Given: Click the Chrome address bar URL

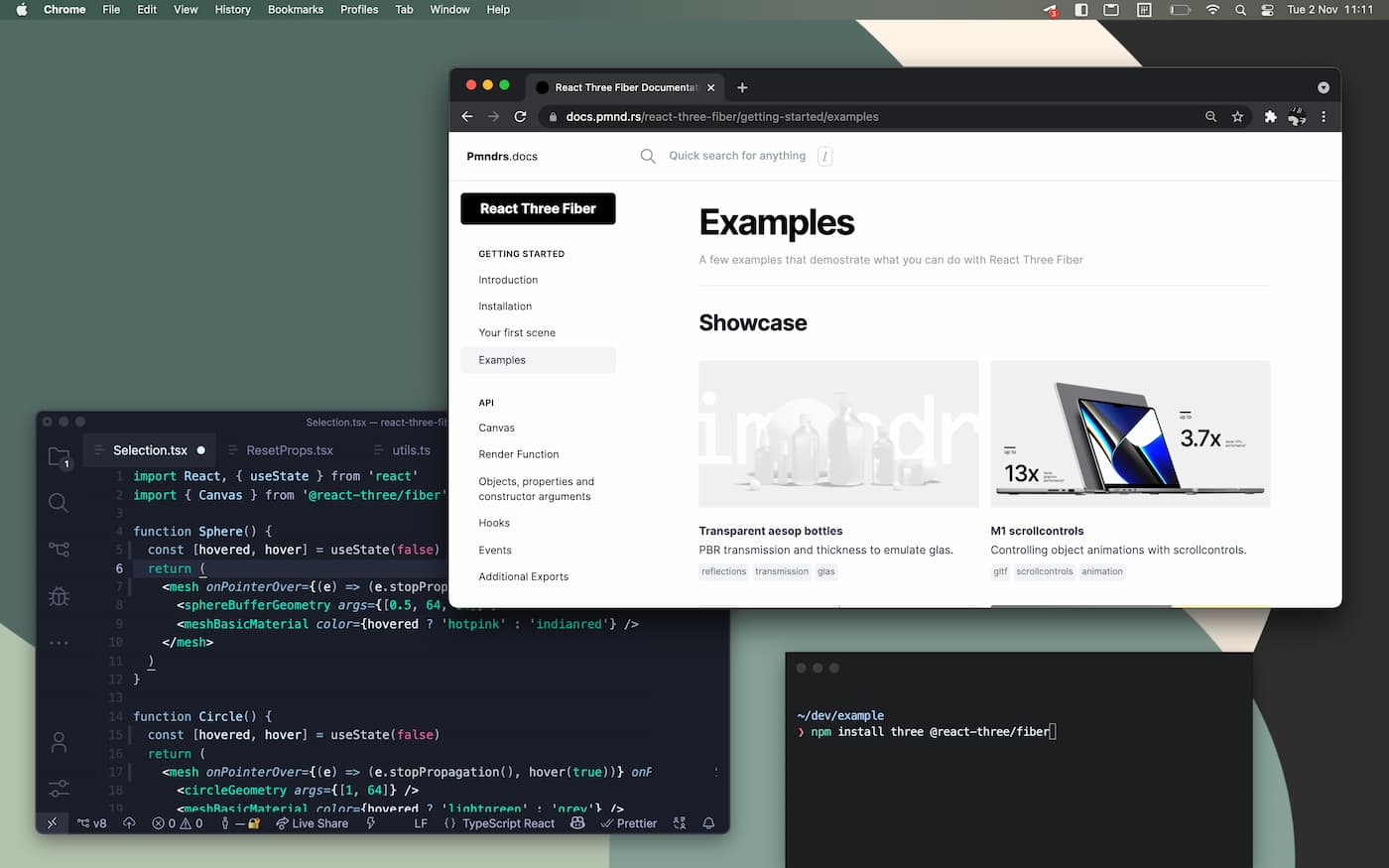Looking at the screenshot, I should tap(722, 116).
